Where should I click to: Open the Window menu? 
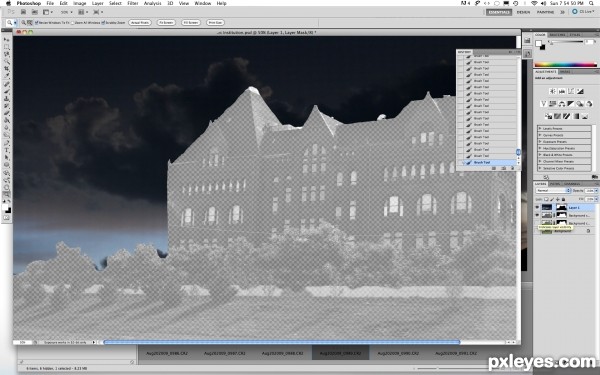pyautogui.click(x=202, y=3)
